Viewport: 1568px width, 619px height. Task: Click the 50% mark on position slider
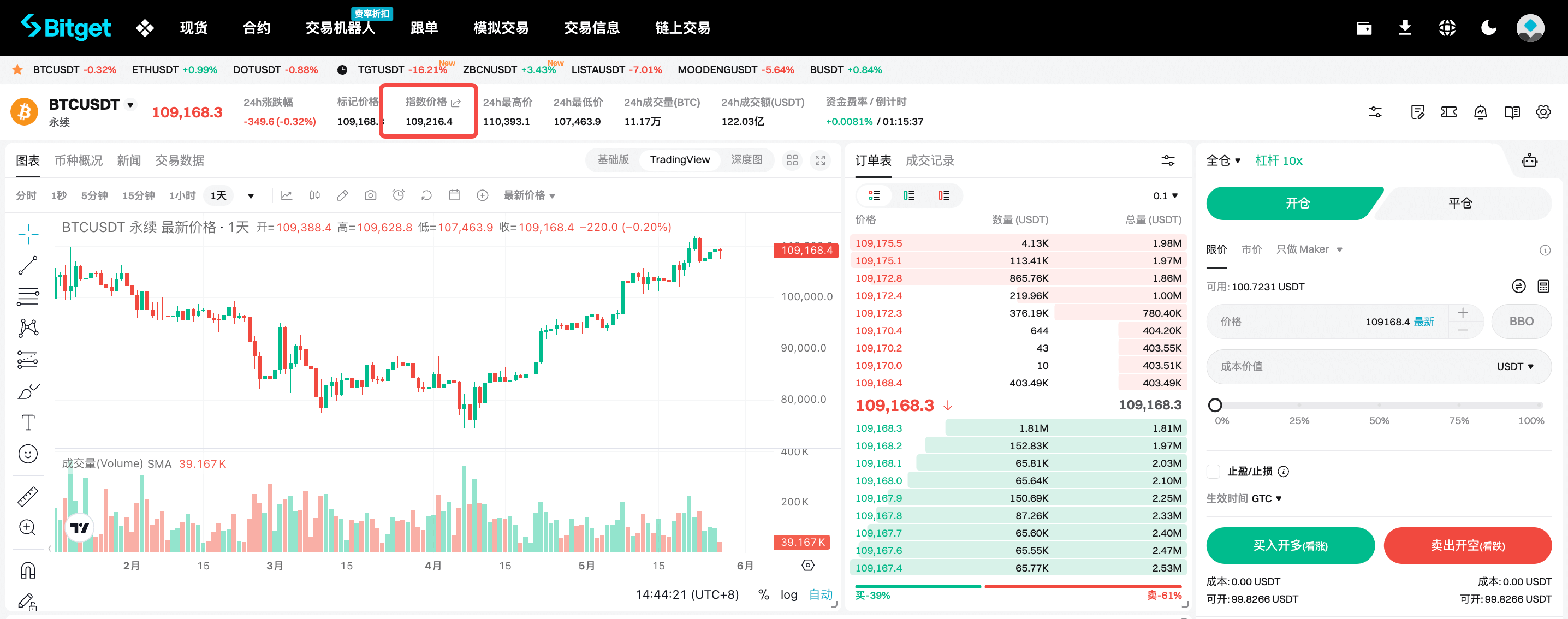coord(1379,406)
